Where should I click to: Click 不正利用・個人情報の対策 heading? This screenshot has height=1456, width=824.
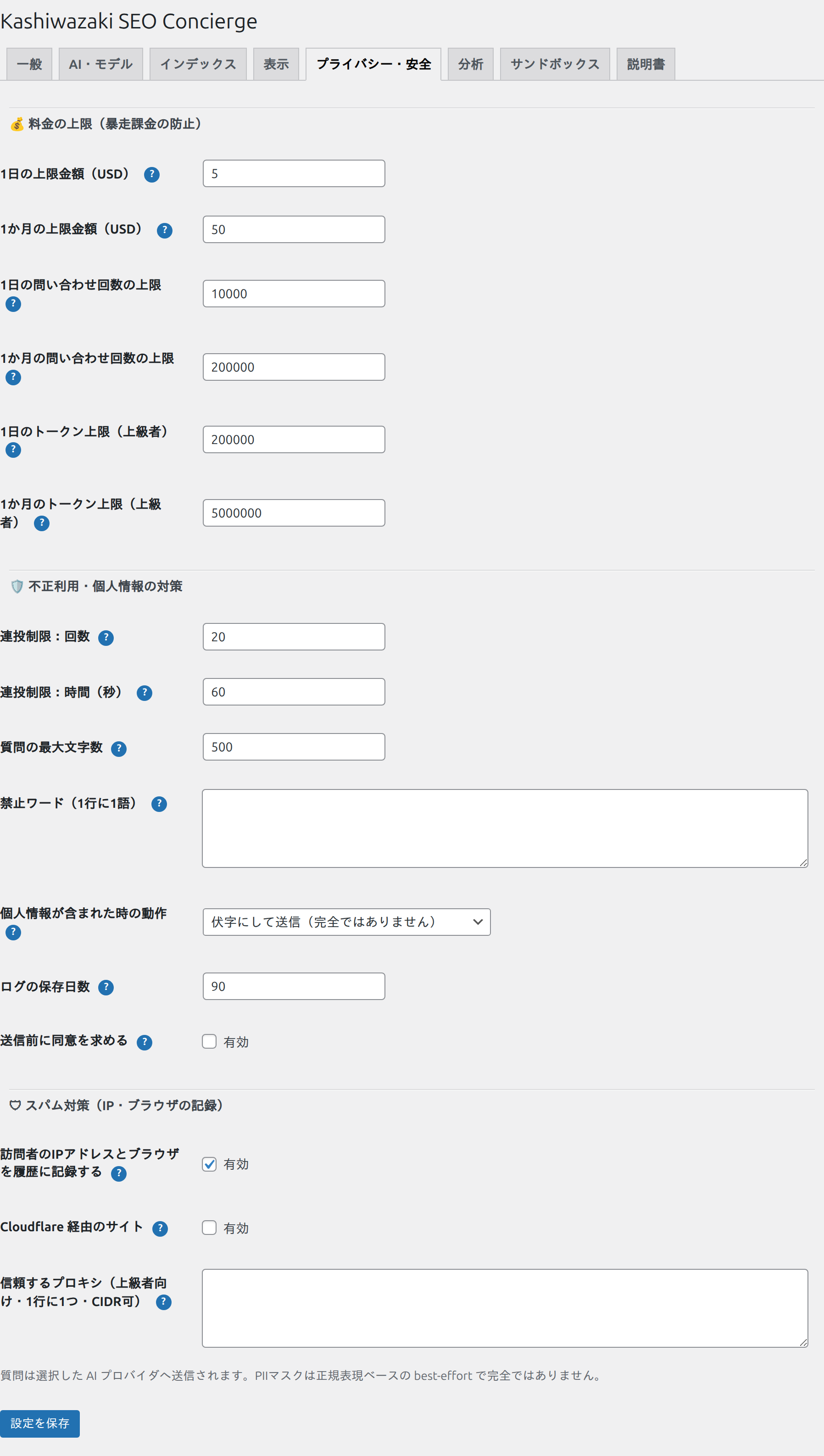(96, 586)
